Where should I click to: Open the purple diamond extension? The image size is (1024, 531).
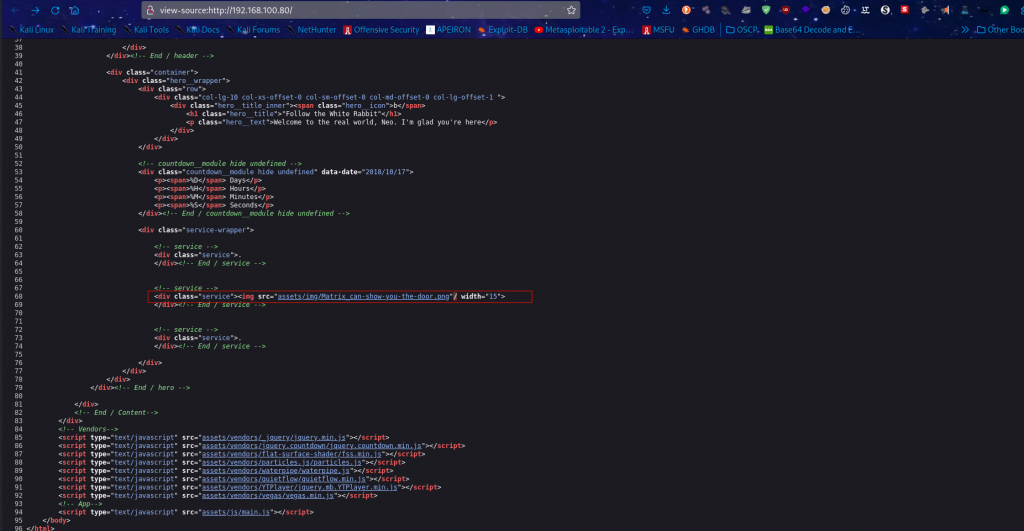(x=806, y=10)
